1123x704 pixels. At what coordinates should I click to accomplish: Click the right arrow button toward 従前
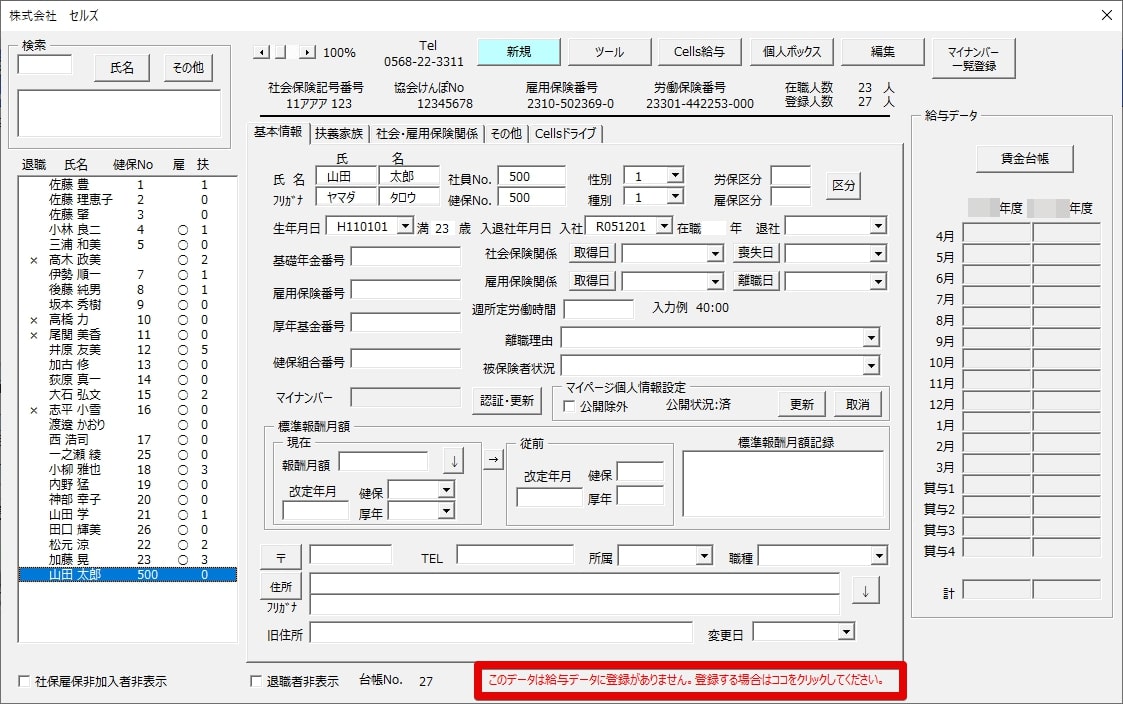point(493,460)
